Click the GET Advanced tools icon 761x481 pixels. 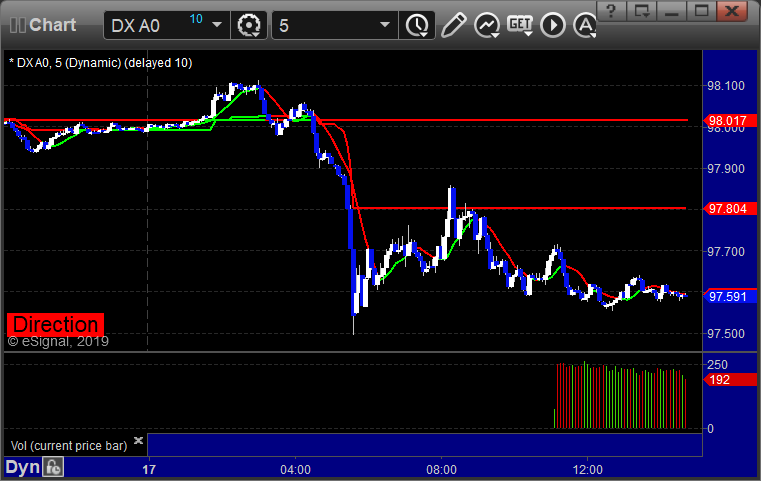(520, 25)
